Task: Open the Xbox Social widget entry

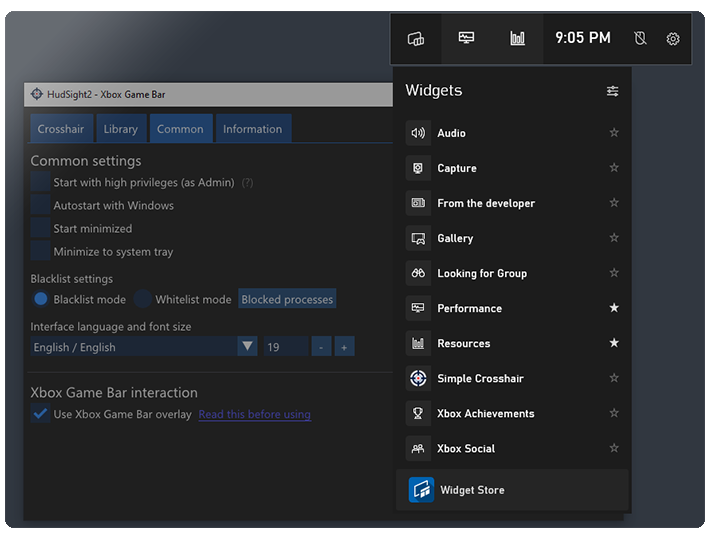Action: 513,449
